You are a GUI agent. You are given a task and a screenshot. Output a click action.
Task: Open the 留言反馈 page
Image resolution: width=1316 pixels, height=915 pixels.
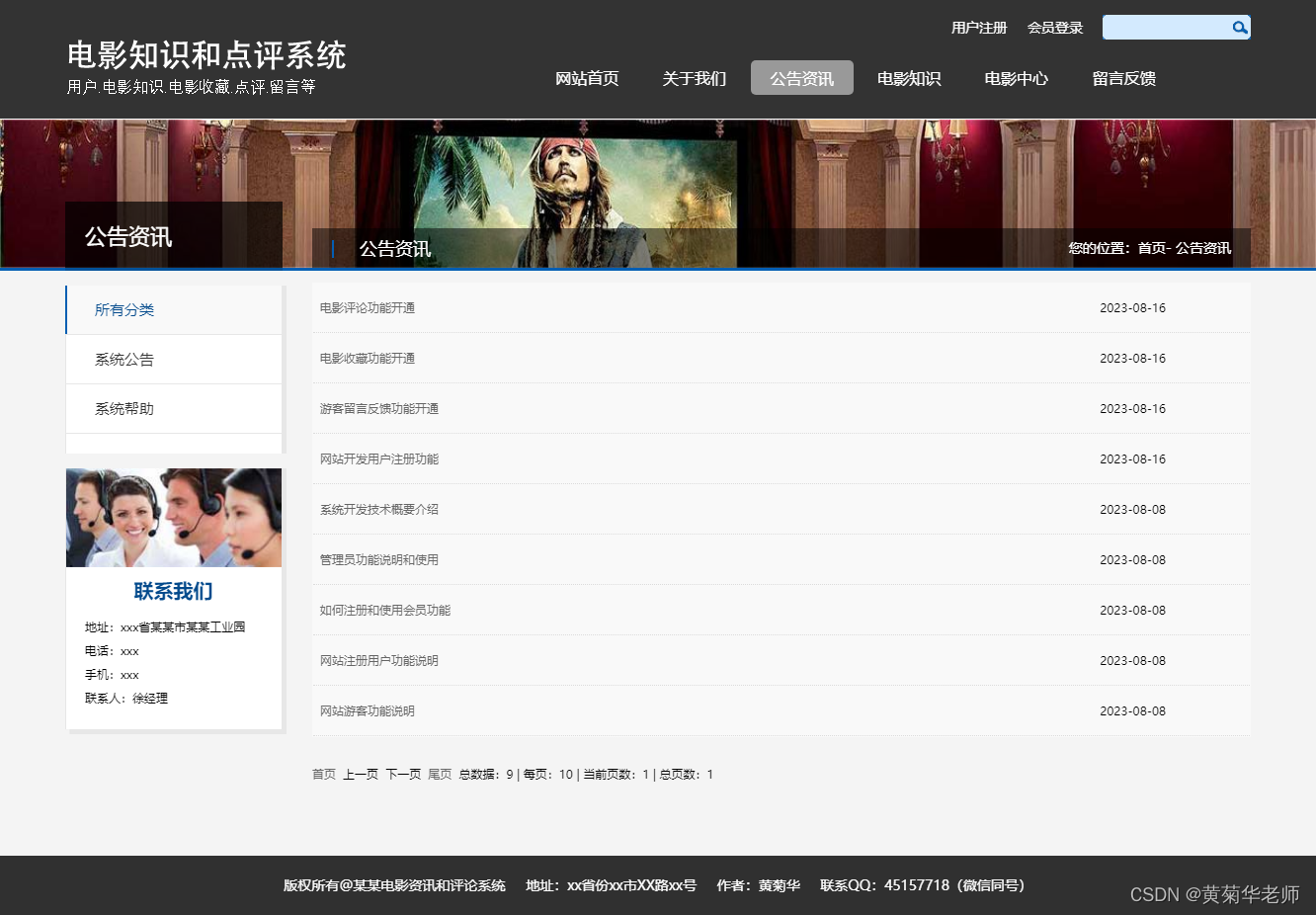(1123, 77)
